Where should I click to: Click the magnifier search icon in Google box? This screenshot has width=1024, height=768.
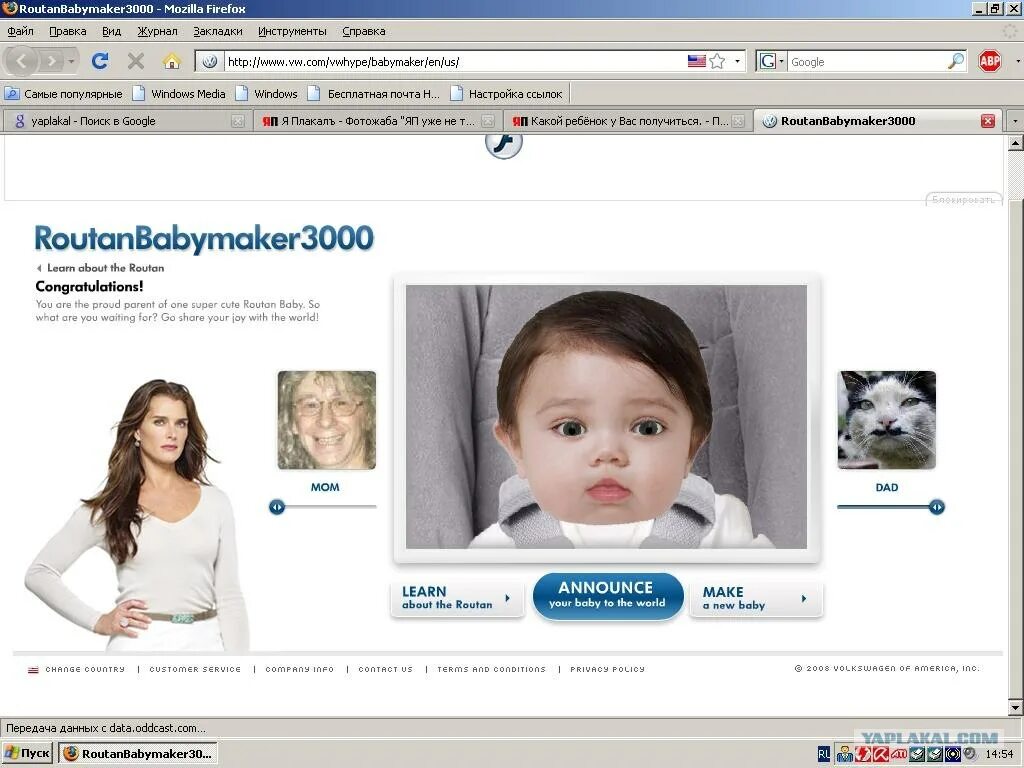point(956,61)
